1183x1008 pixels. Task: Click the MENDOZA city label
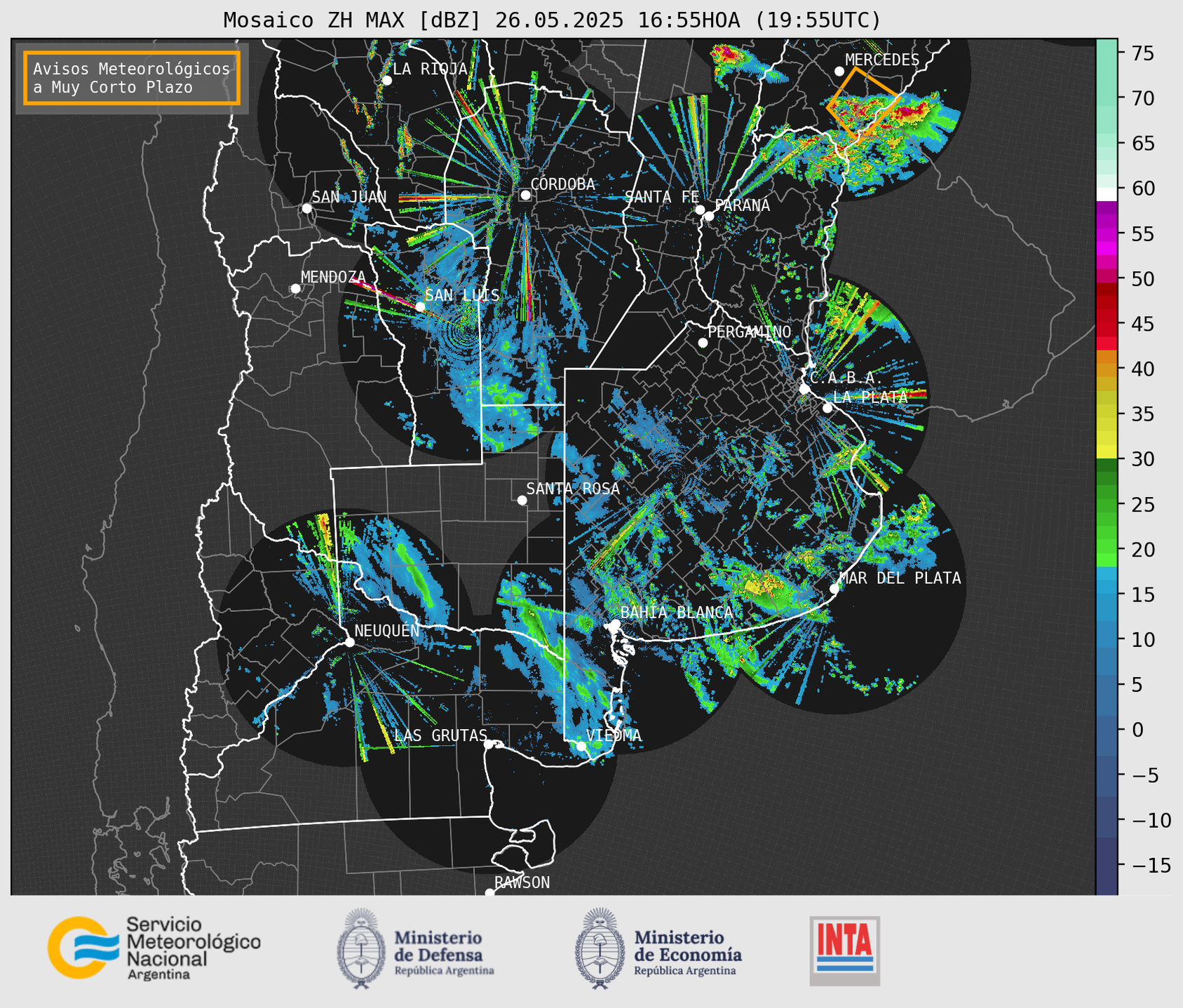333,277
